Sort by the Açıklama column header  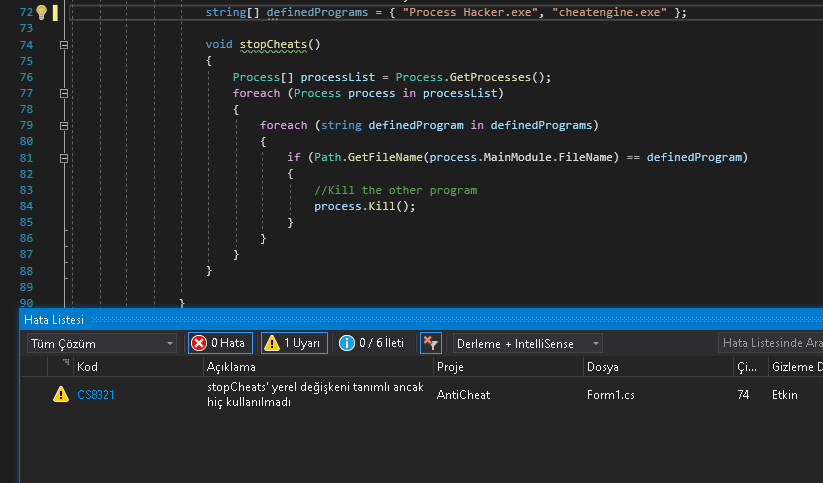coord(318,366)
